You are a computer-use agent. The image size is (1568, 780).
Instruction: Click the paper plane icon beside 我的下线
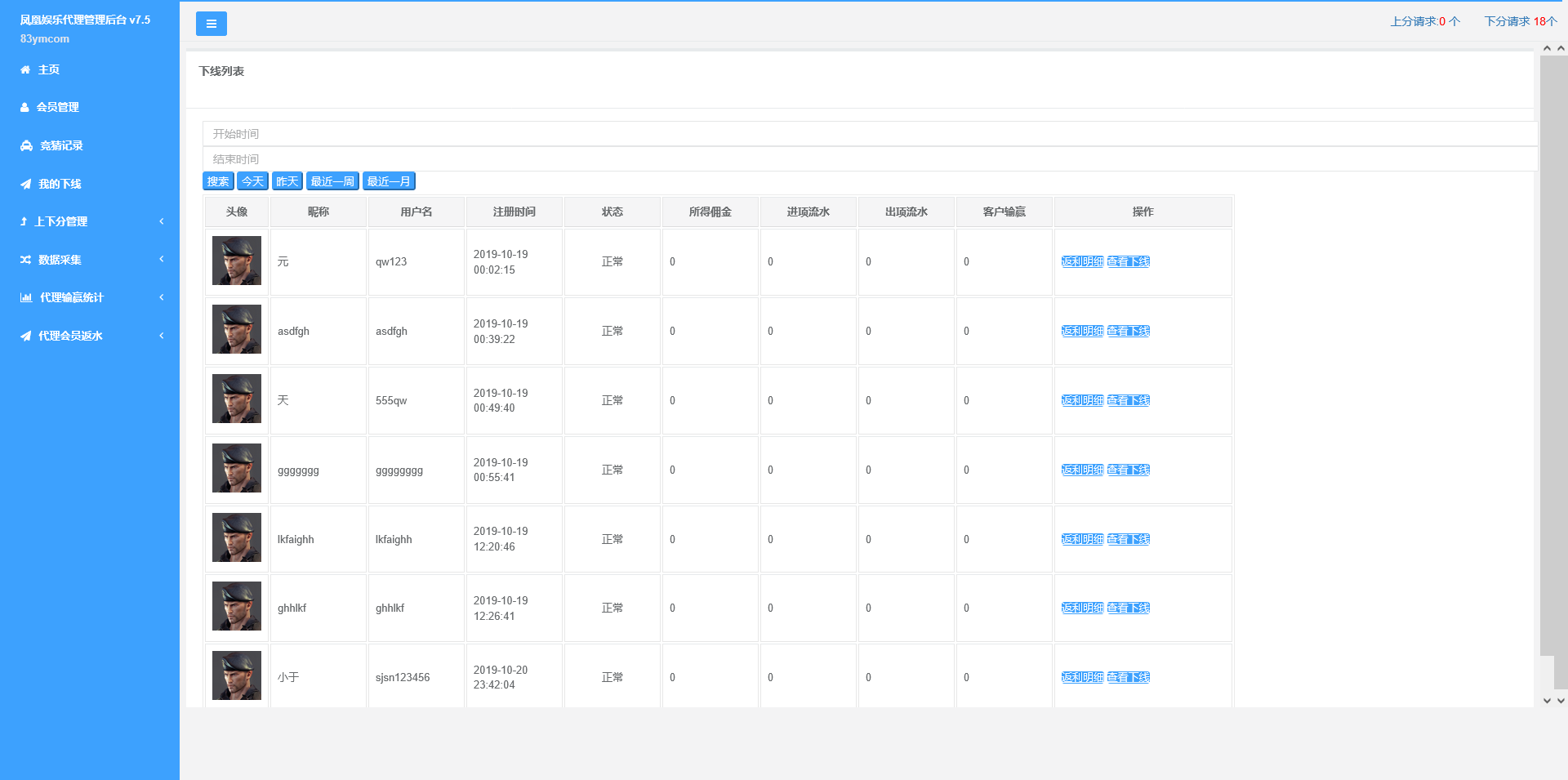tap(25, 185)
